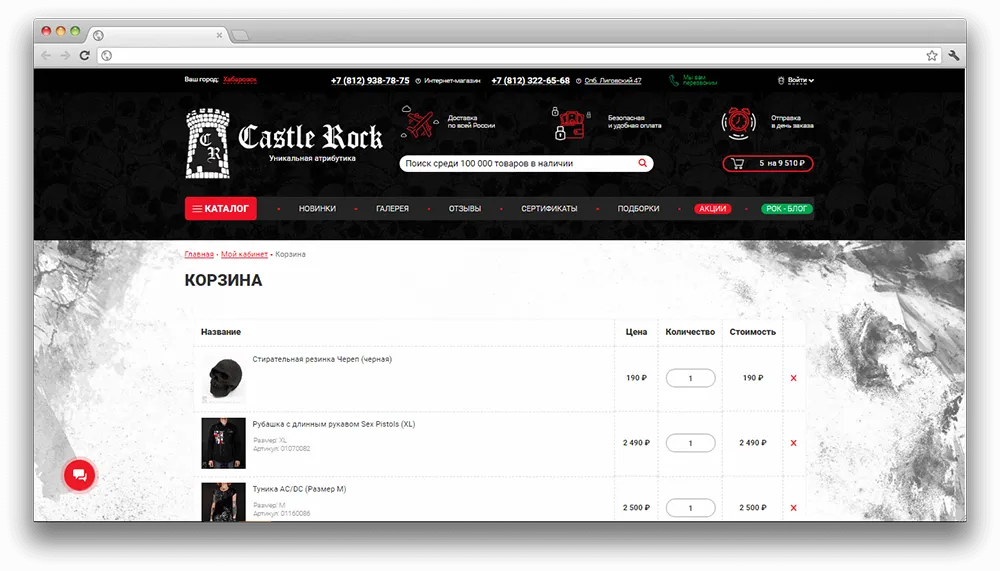Open the ОТЗЫВЫ menu item
The image size is (1000, 571).
coord(464,209)
